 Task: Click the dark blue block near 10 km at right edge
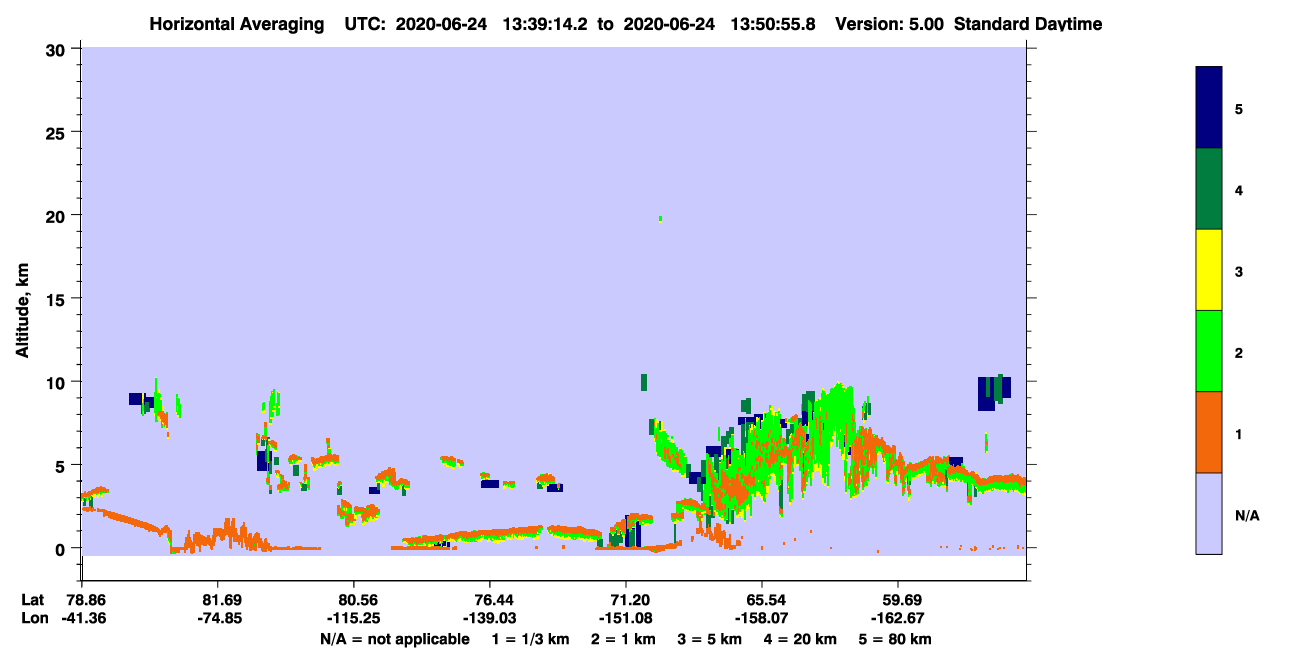(x=993, y=393)
